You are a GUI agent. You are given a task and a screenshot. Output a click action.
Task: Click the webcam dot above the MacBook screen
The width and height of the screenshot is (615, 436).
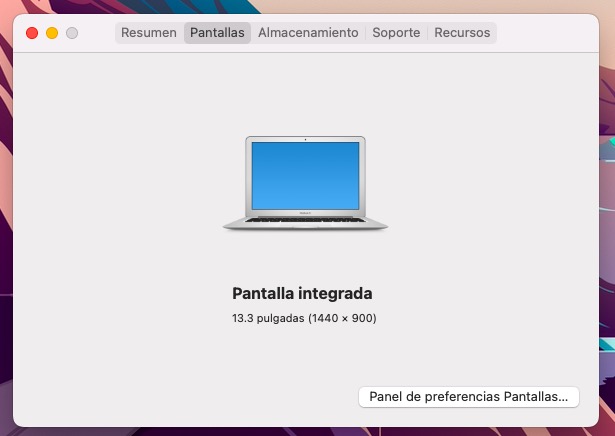pyautogui.click(x=305, y=139)
